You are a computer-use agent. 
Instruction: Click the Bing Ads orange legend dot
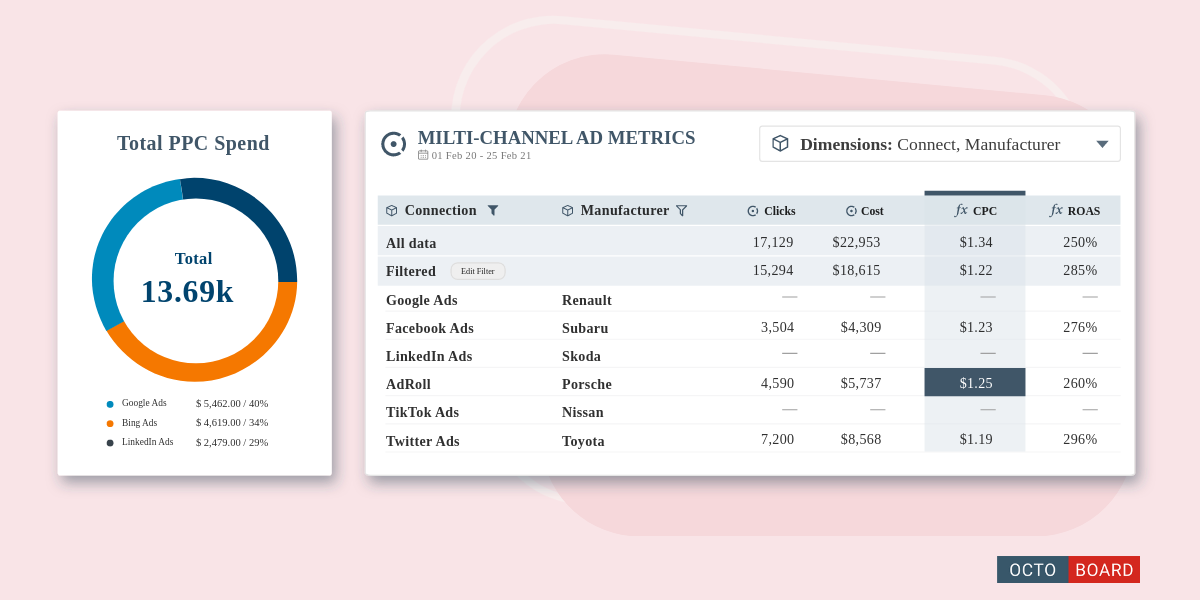tap(110, 423)
